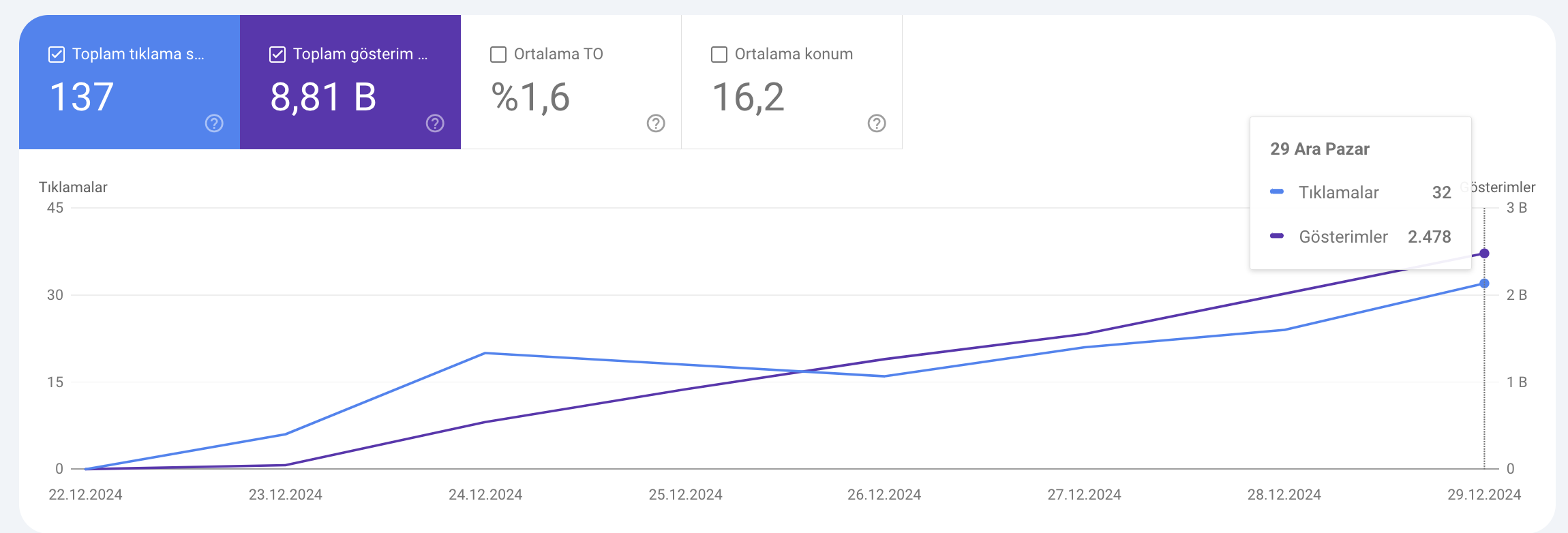Viewport: 1568px width, 533px height.
Task: Click purple Gösterimler swatch in tooltip
Action: (1277, 236)
